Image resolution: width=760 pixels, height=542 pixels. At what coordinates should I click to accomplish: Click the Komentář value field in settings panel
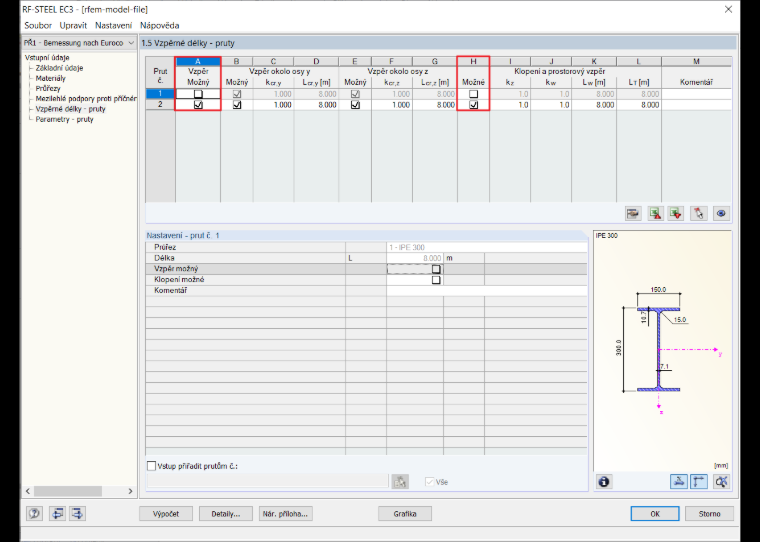coord(487,290)
